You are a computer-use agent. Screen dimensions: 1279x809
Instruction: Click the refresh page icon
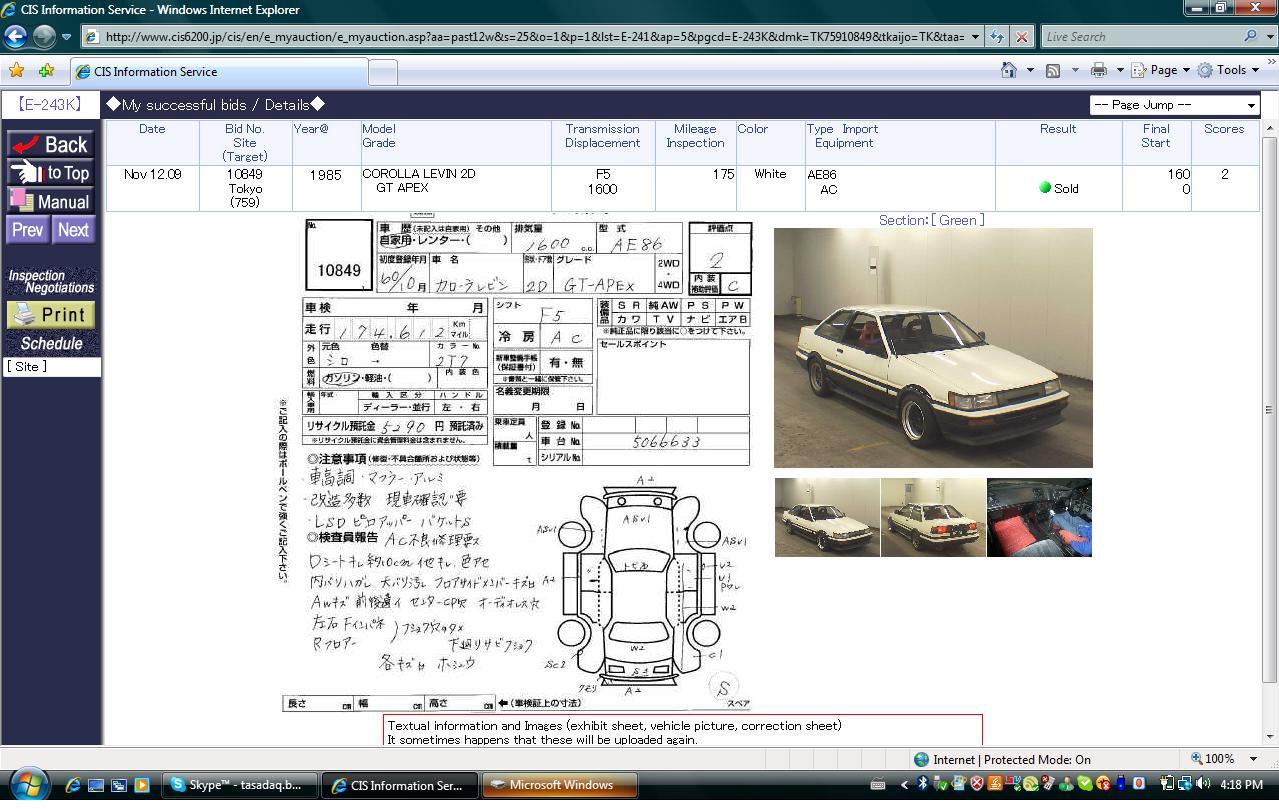[x=997, y=37]
